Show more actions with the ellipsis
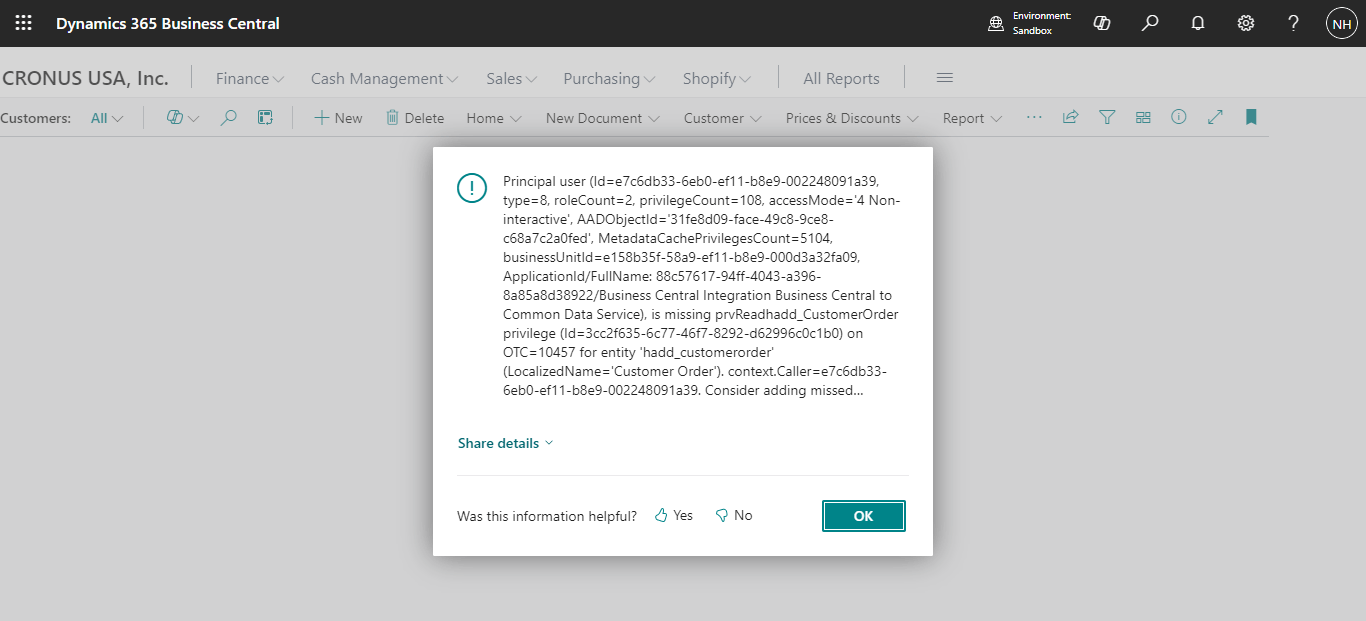Viewport: 1366px width, 621px height. (1034, 117)
